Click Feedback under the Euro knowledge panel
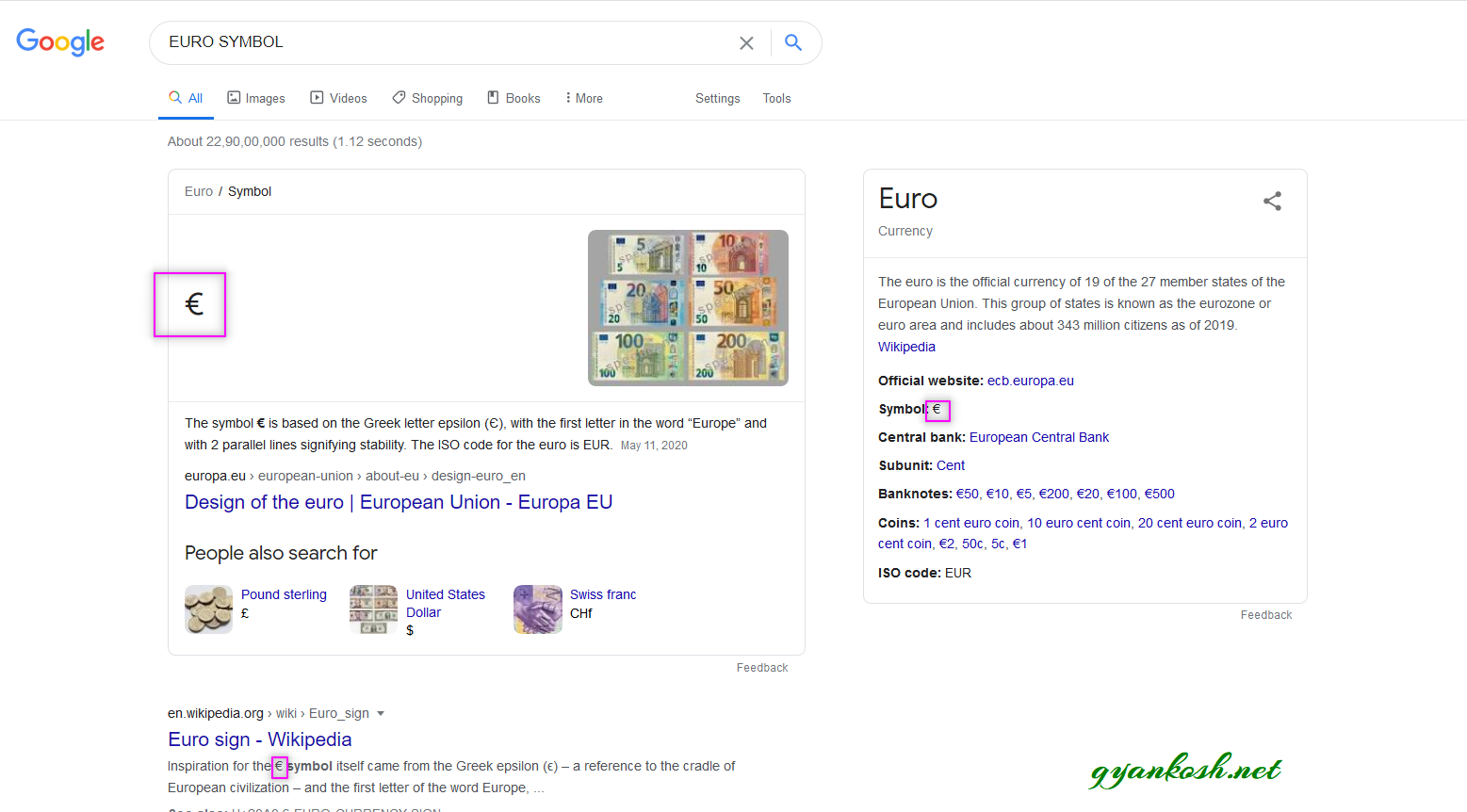 pos(1266,615)
